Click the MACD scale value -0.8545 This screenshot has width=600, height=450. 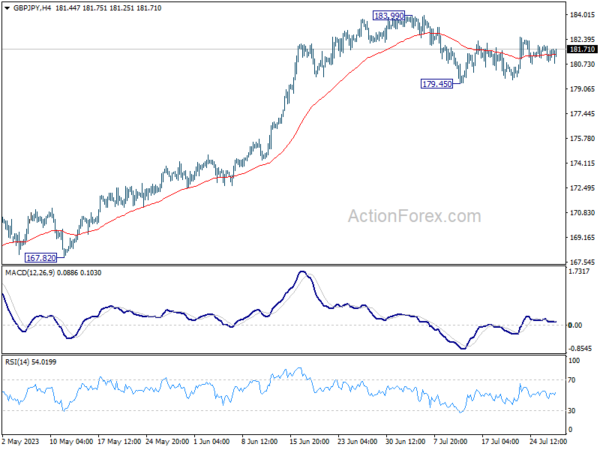click(x=580, y=348)
